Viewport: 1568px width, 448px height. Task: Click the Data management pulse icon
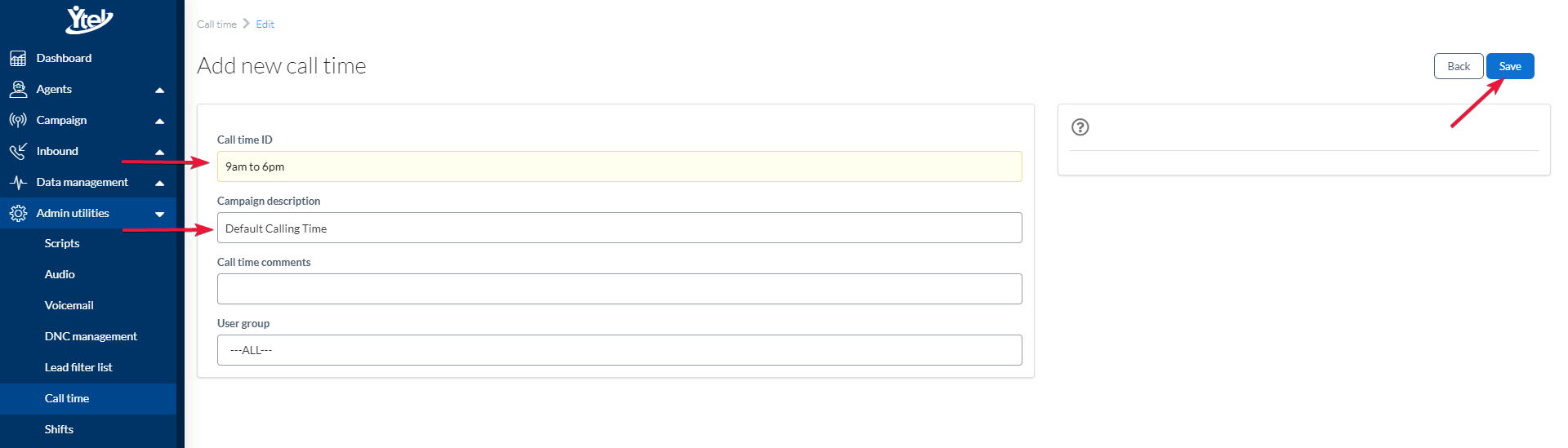(18, 182)
